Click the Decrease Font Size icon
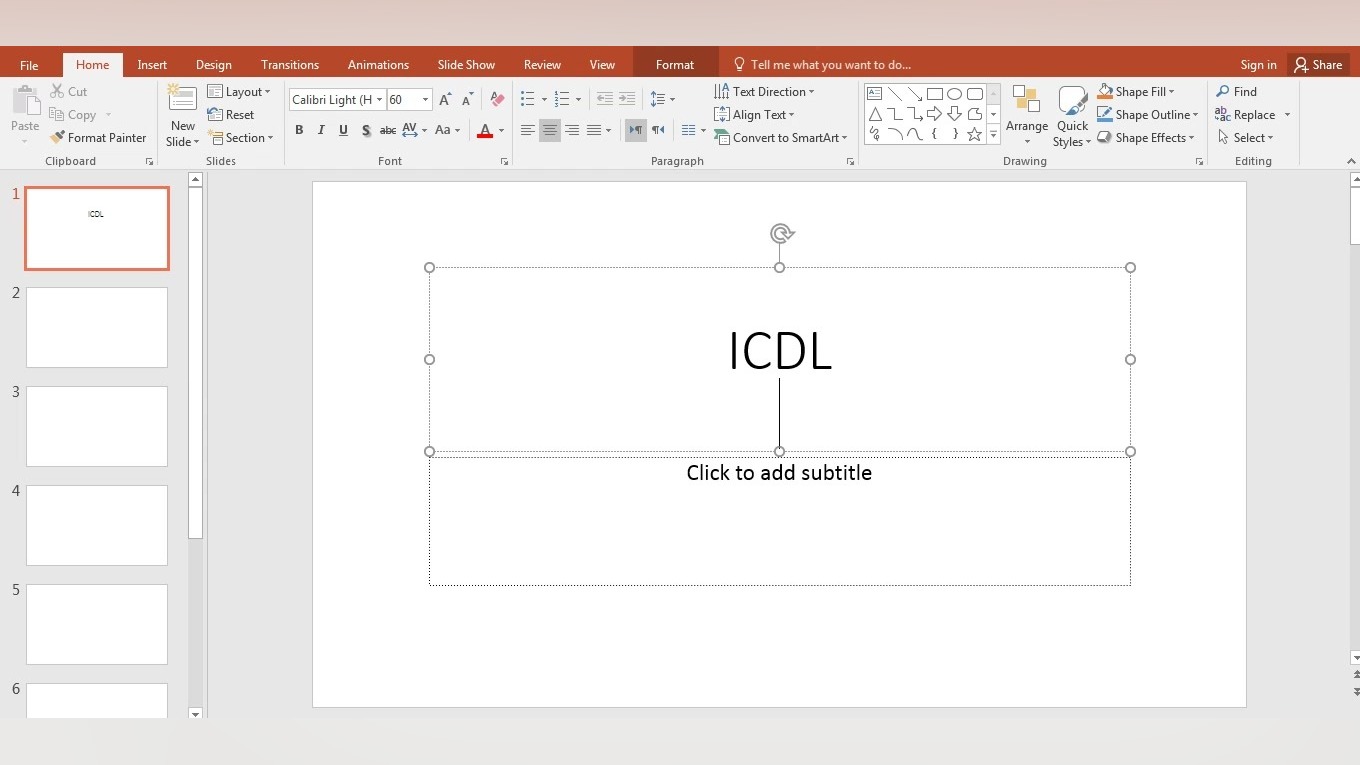 467,99
